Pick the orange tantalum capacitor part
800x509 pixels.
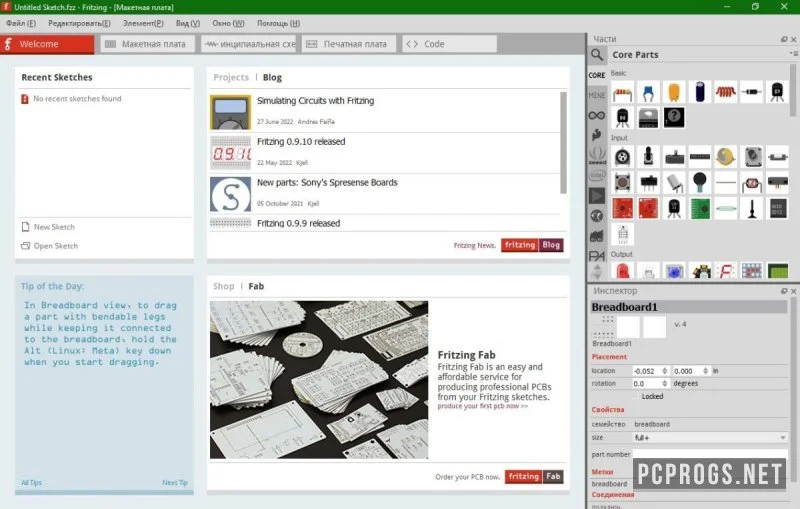pos(674,92)
